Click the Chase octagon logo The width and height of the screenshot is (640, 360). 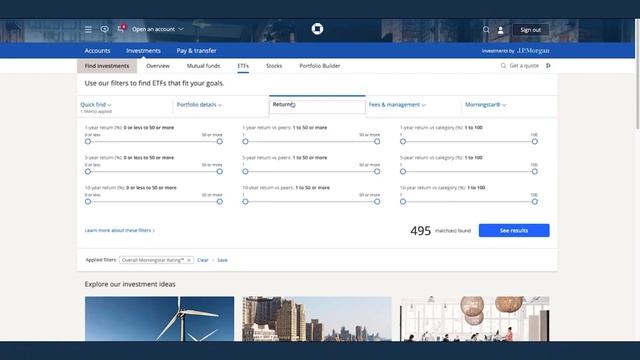tap(317, 29)
